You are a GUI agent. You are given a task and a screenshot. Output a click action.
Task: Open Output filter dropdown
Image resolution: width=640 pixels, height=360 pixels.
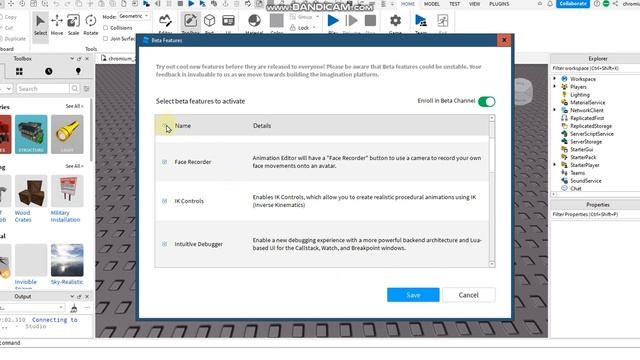[32, 308]
